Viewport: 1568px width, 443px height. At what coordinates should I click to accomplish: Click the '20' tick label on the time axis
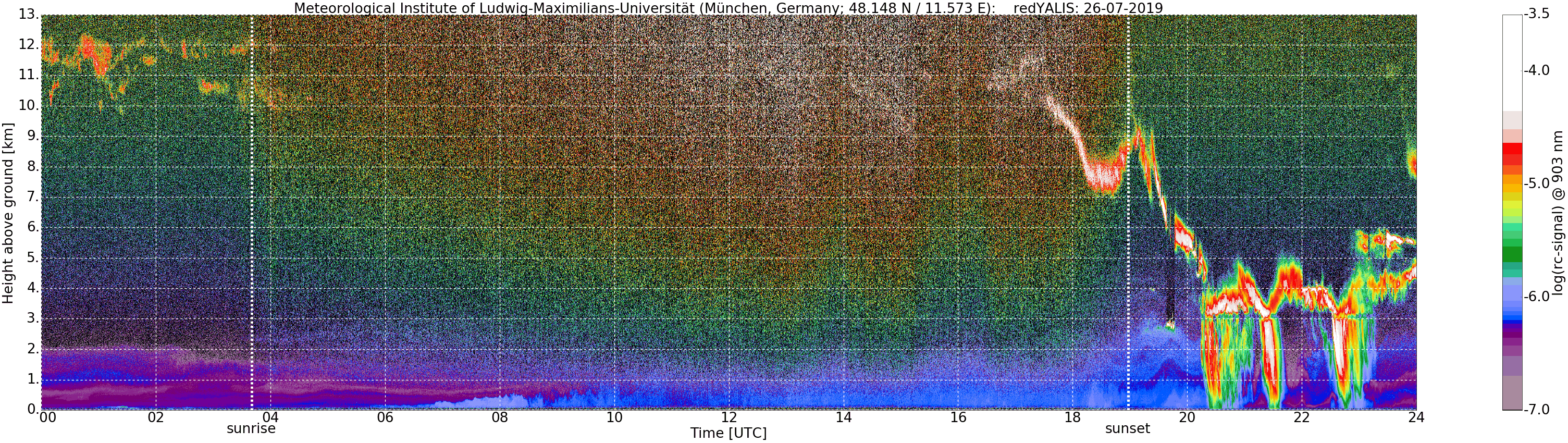coord(1188,417)
